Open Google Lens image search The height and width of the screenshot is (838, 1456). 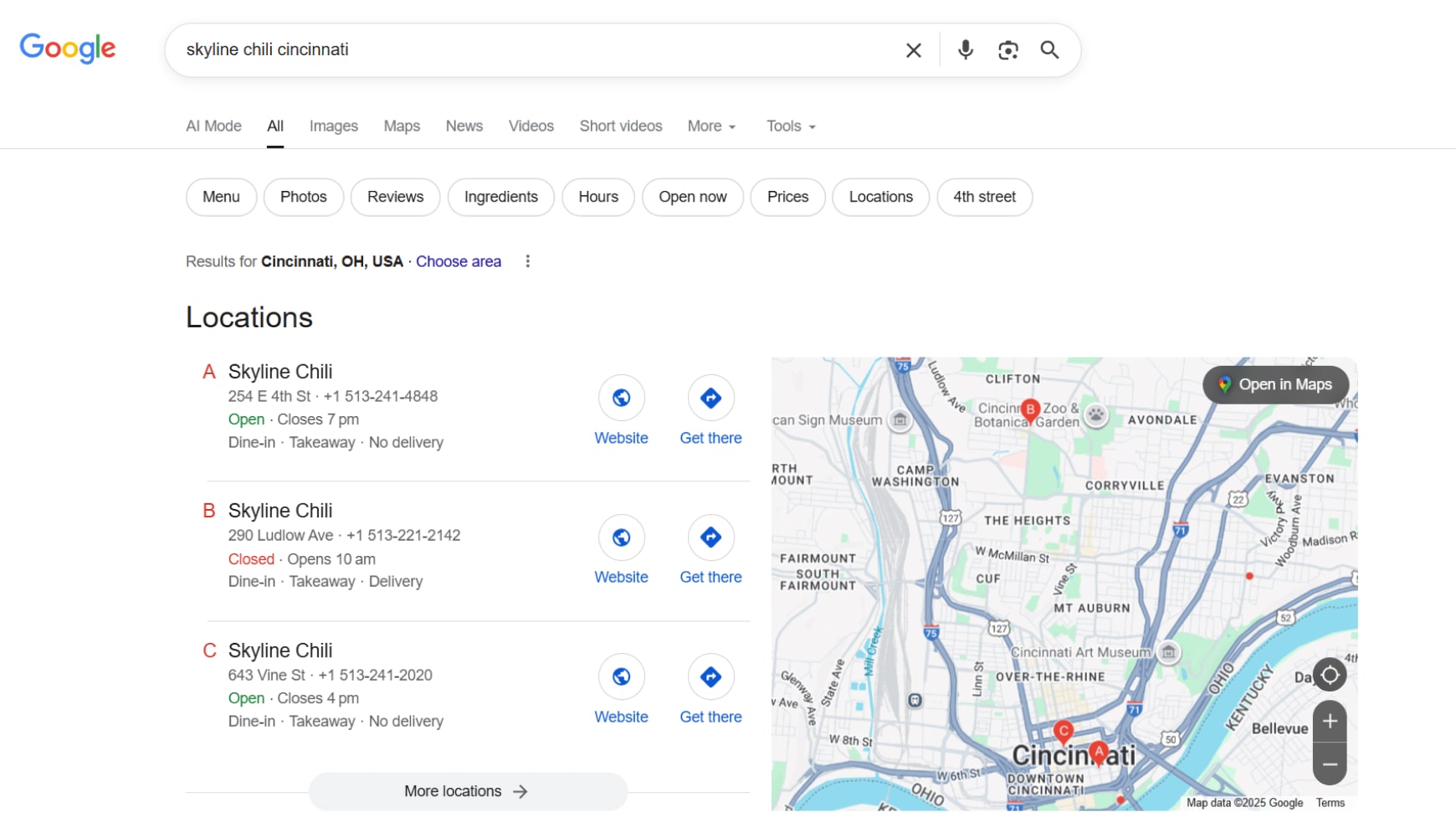1008,49
